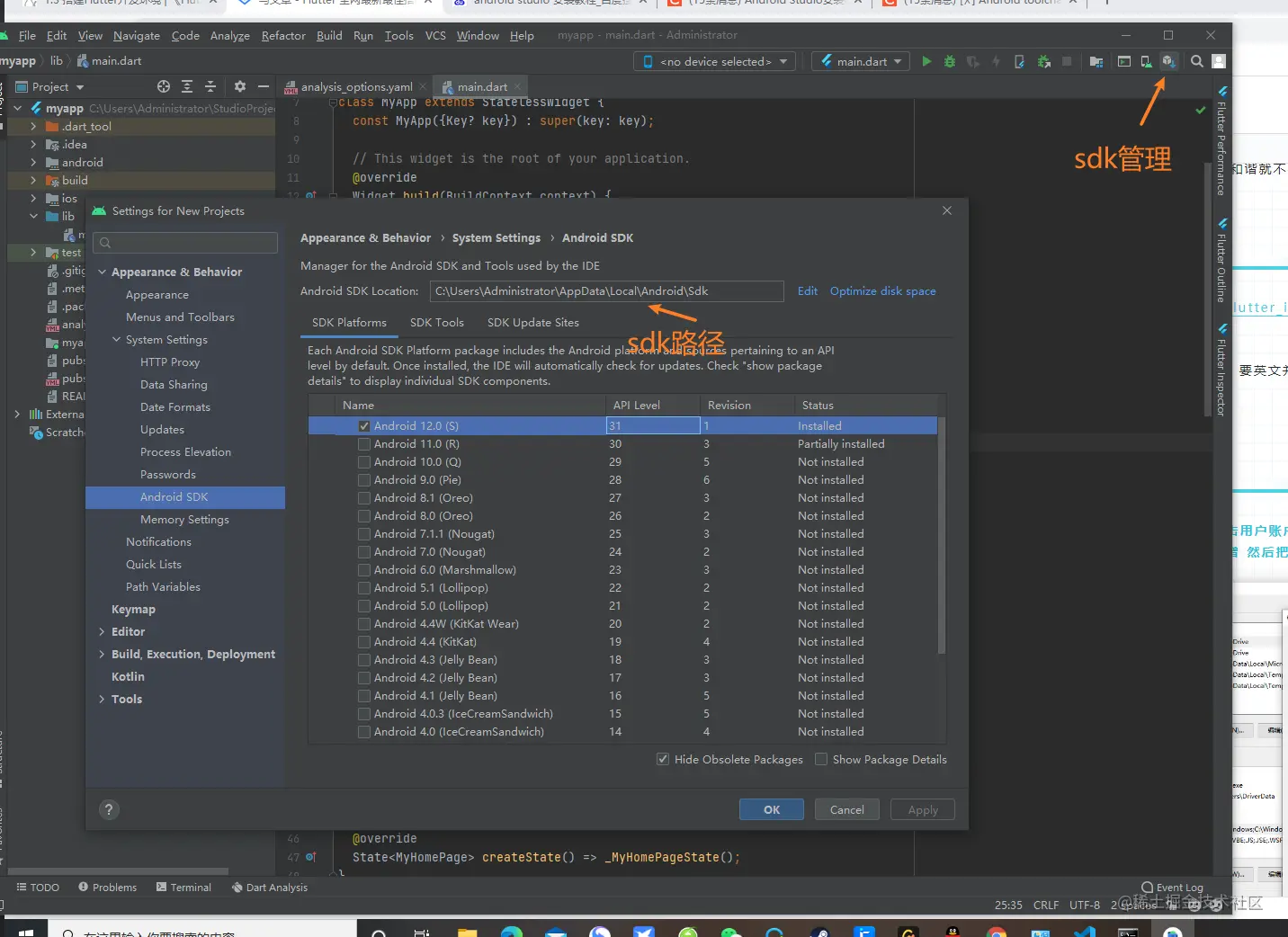Click the Search Everywhere magnifier icon
Image resolution: width=1288 pixels, height=937 pixels.
1197,61
